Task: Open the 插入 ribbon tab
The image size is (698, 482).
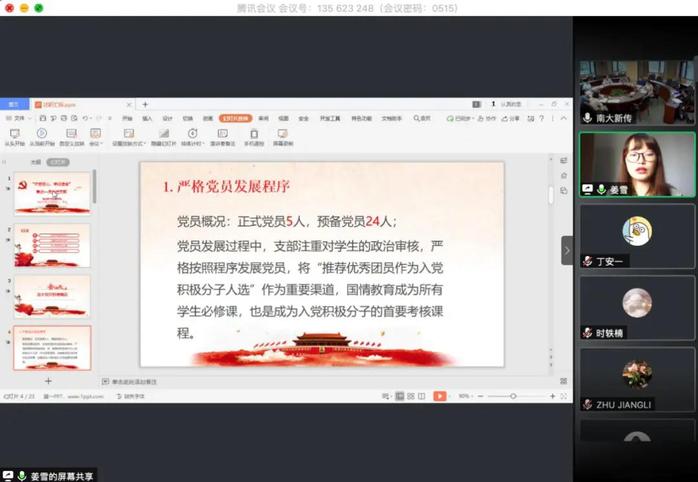Action: [x=147, y=118]
